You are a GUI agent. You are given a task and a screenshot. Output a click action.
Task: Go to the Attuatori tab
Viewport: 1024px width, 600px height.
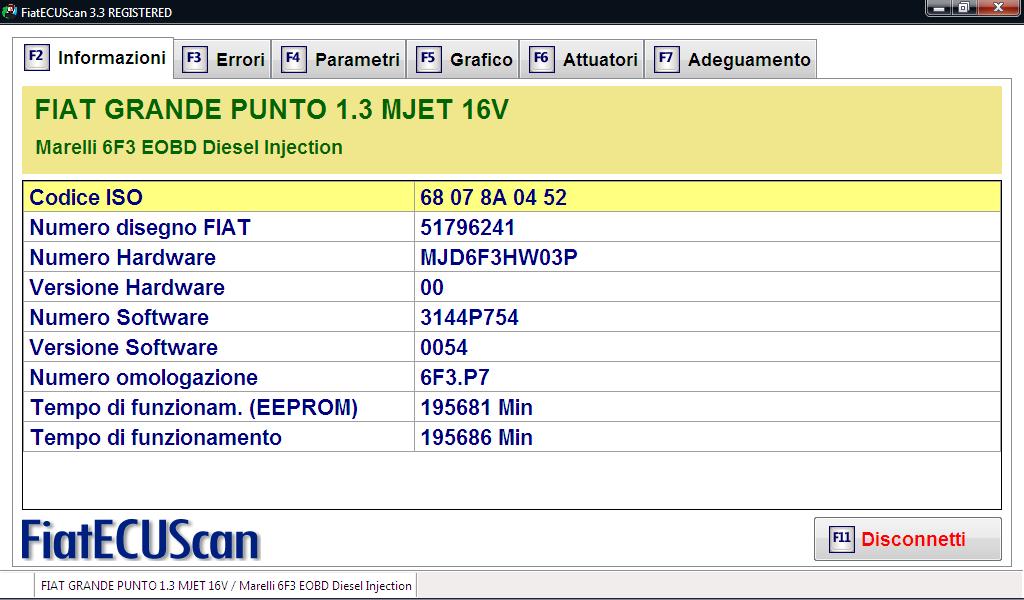(582, 59)
